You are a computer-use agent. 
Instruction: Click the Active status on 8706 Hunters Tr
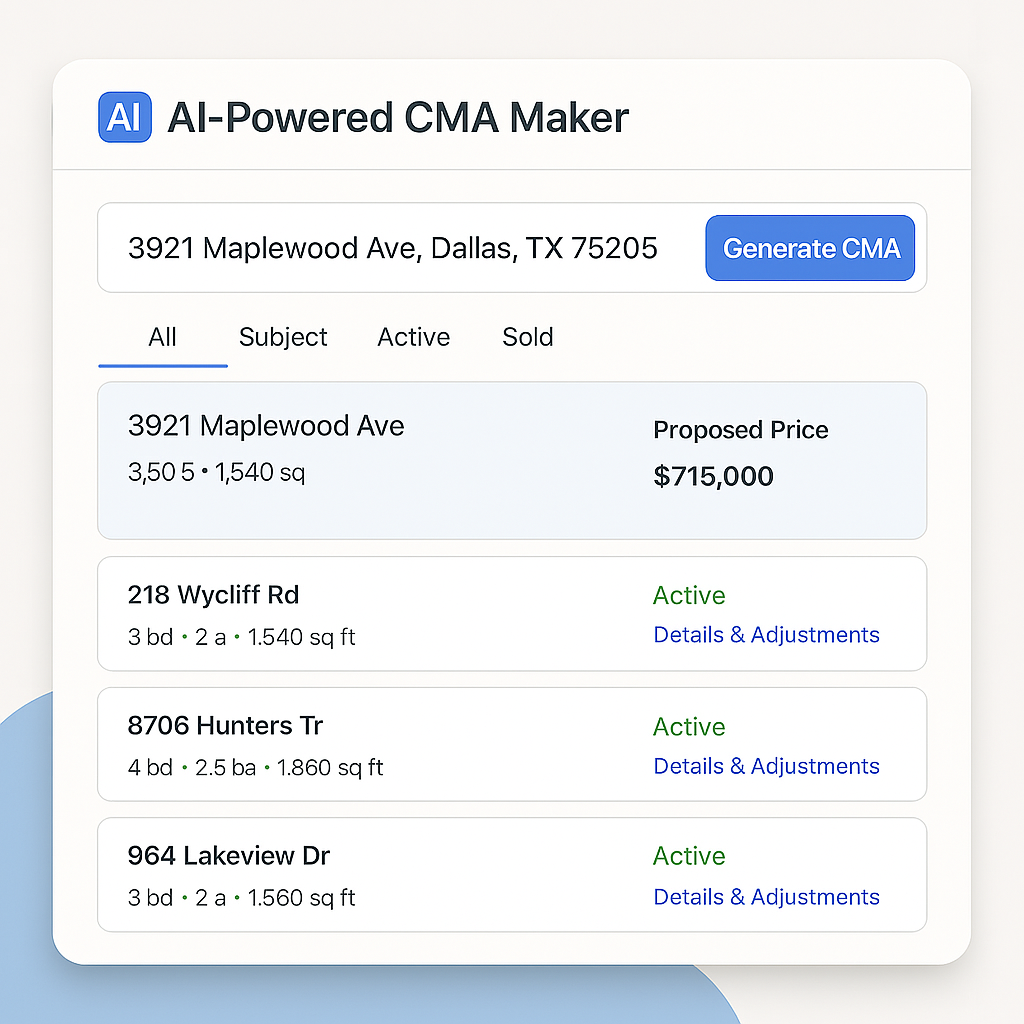pyautogui.click(x=689, y=726)
